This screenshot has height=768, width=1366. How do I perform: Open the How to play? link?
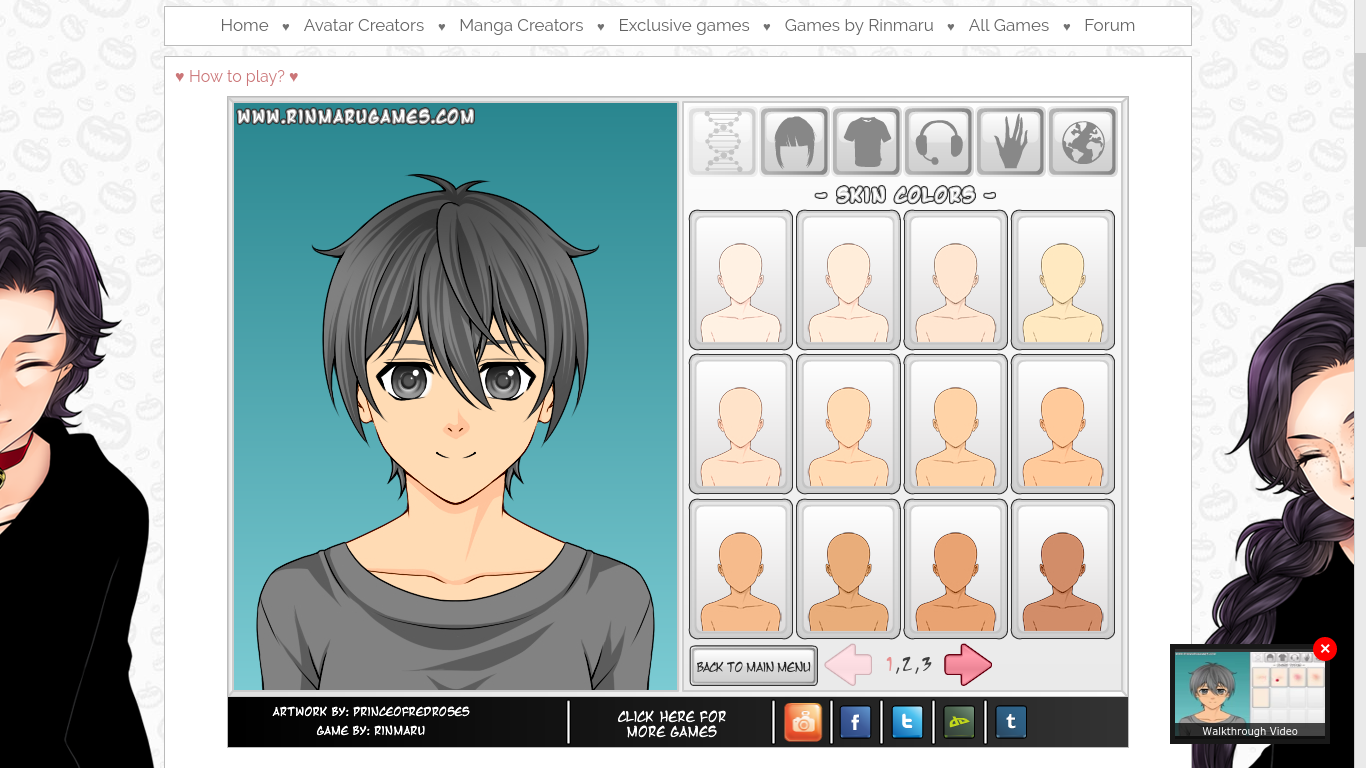pos(237,76)
